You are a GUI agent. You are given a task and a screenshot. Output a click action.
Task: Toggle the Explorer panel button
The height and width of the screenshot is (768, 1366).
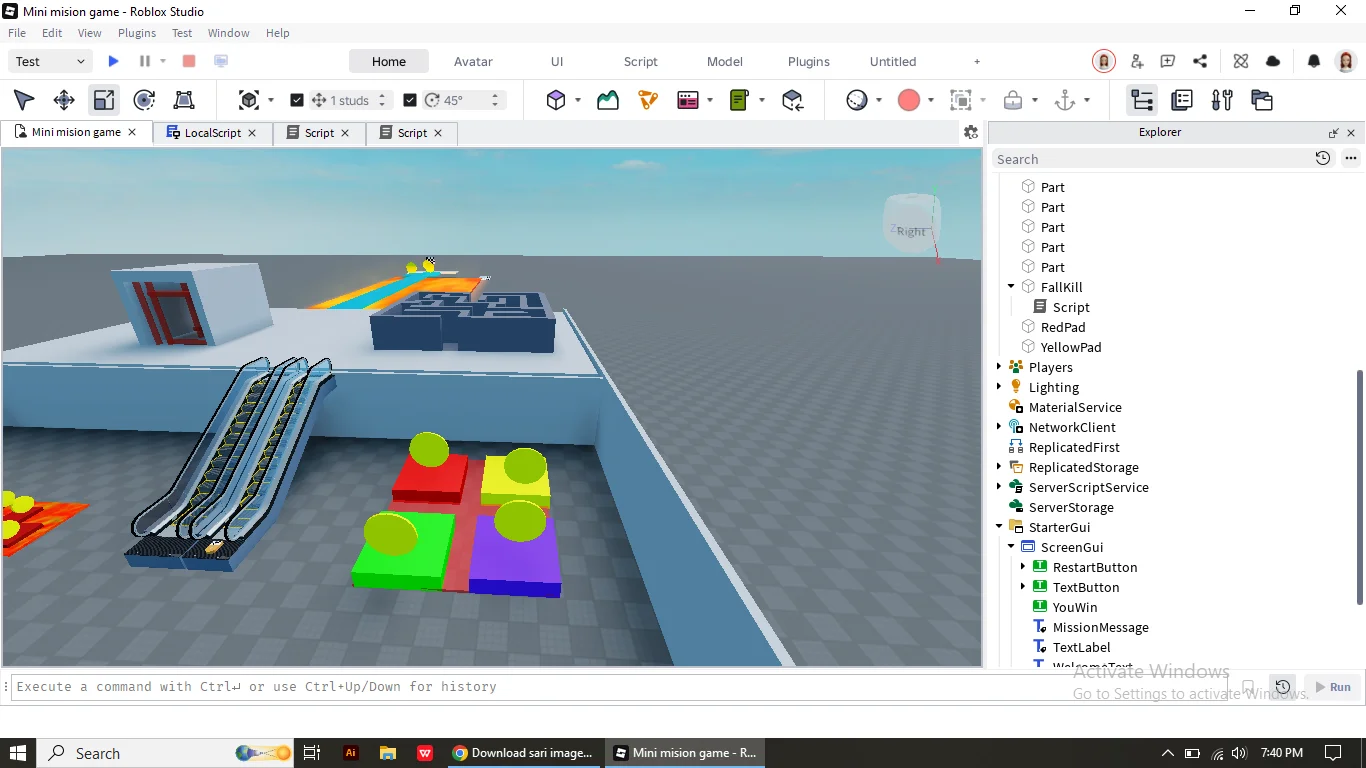coord(1142,100)
